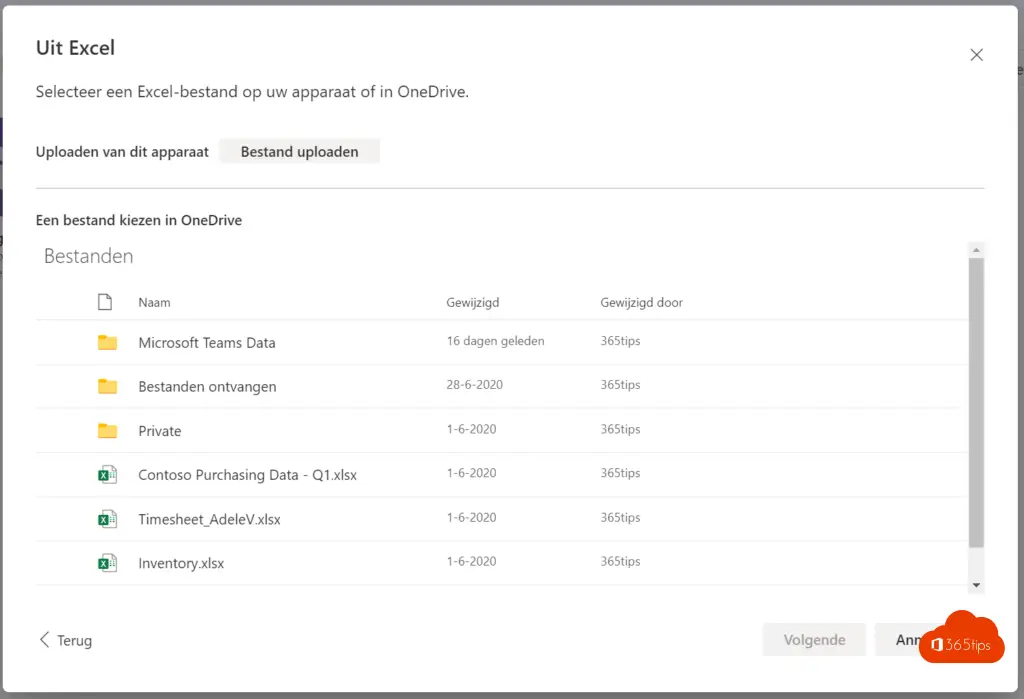This screenshot has height=699, width=1024.
Task: Click the Excel icon for Contoso Purchasing Data
Action: [107, 474]
